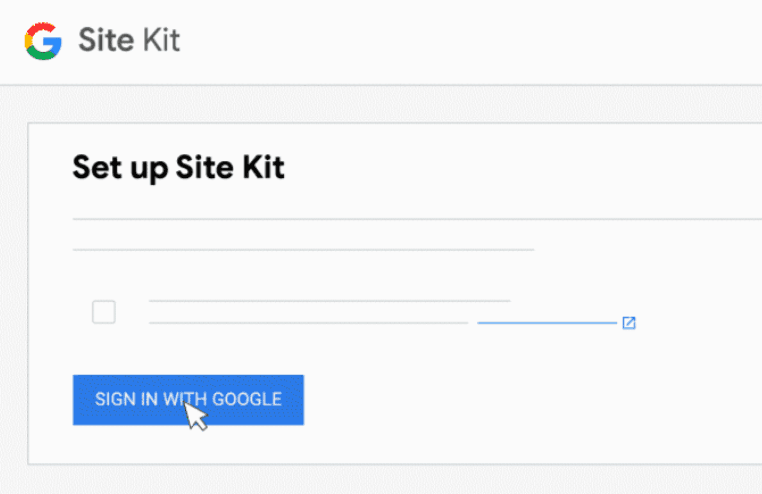This screenshot has height=494, width=762.
Task: Open the external link icon
Action: (629, 323)
